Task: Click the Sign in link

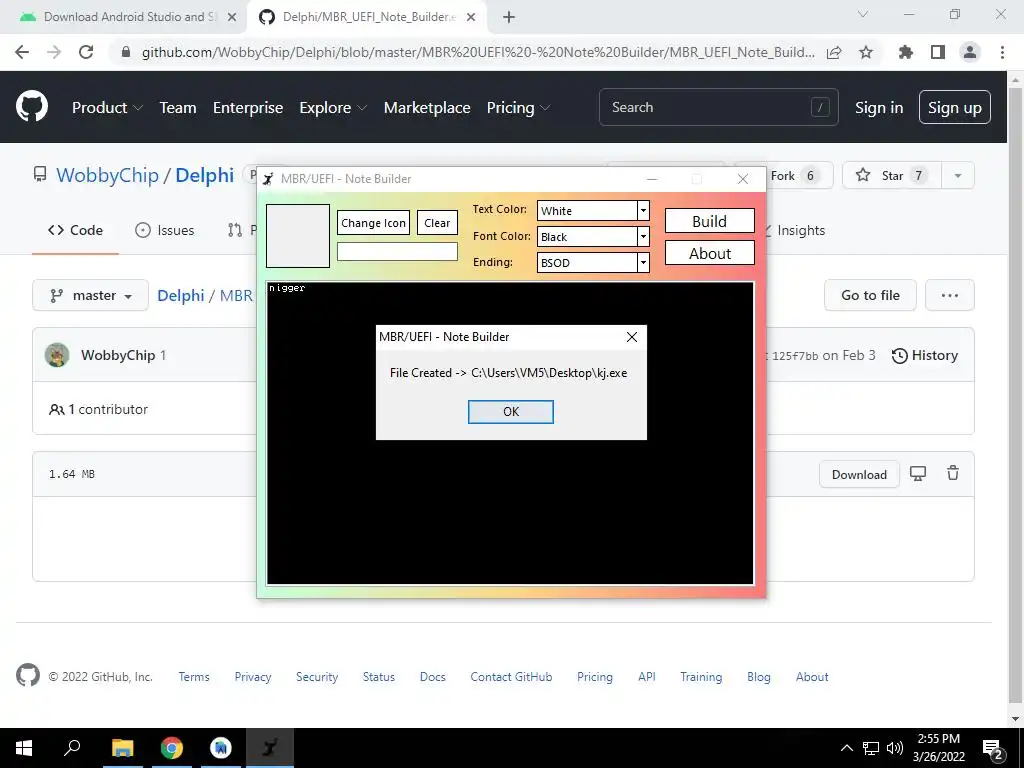Action: coord(879,108)
